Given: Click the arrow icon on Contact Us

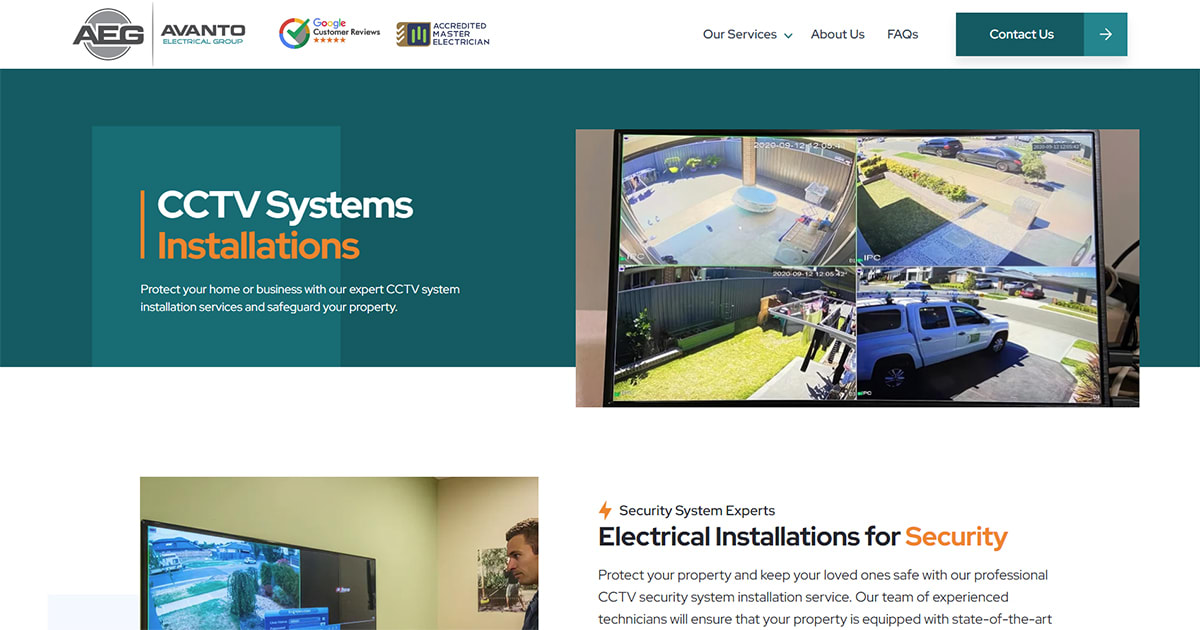Looking at the screenshot, I should 1106,33.
